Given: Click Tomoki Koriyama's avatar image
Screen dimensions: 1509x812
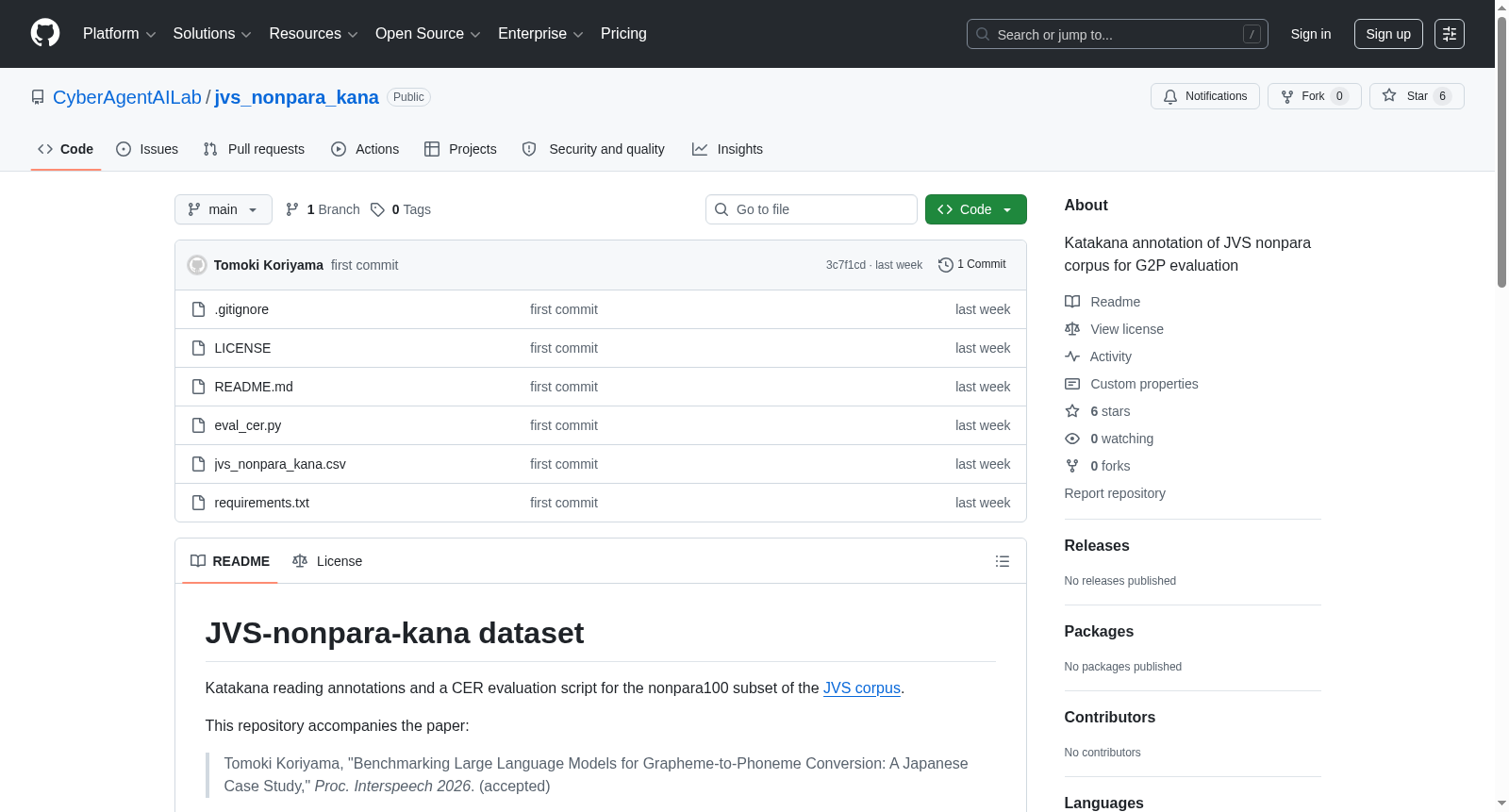Looking at the screenshot, I should tap(197, 265).
